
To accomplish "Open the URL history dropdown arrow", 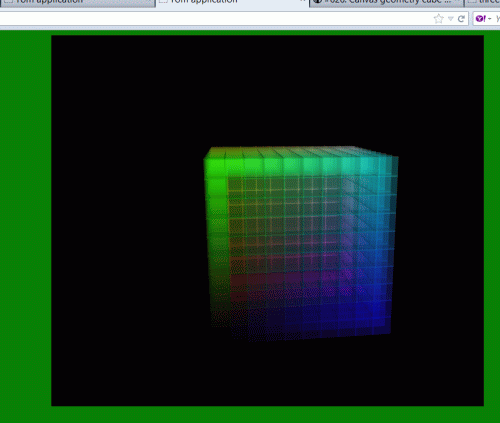I will [x=451, y=19].
